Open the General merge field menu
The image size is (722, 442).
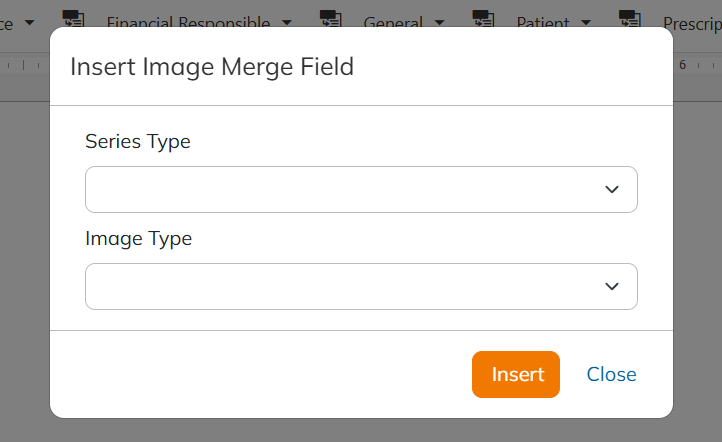click(393, 23)
